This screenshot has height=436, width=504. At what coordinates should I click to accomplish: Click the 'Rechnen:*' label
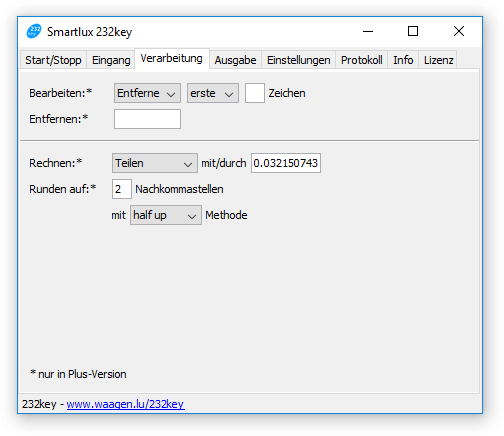[56, 163]
